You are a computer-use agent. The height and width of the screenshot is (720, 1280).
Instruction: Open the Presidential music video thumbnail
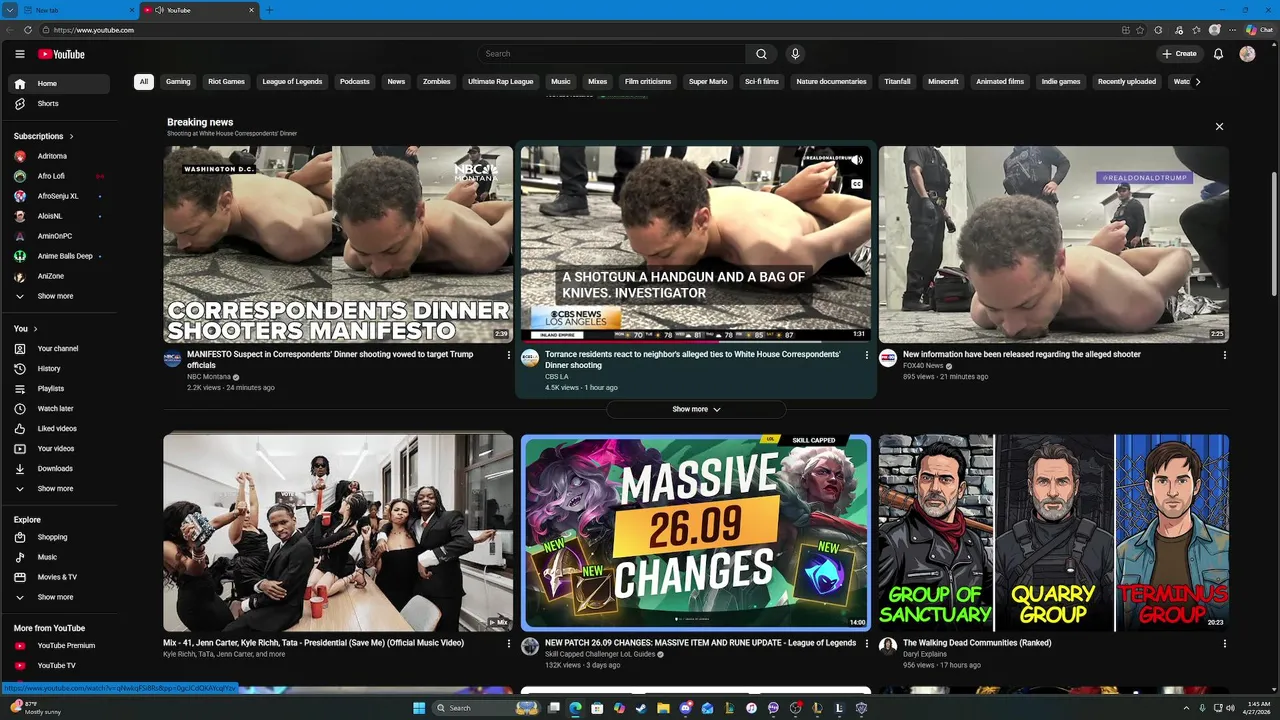pyautogui.click(x=338, y=532)
